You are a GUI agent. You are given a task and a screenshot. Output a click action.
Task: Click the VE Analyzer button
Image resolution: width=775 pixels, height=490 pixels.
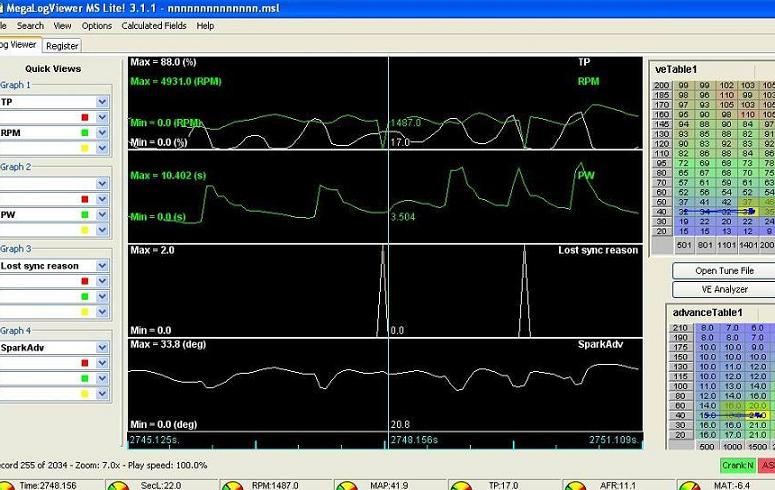(x=711, y=289)
